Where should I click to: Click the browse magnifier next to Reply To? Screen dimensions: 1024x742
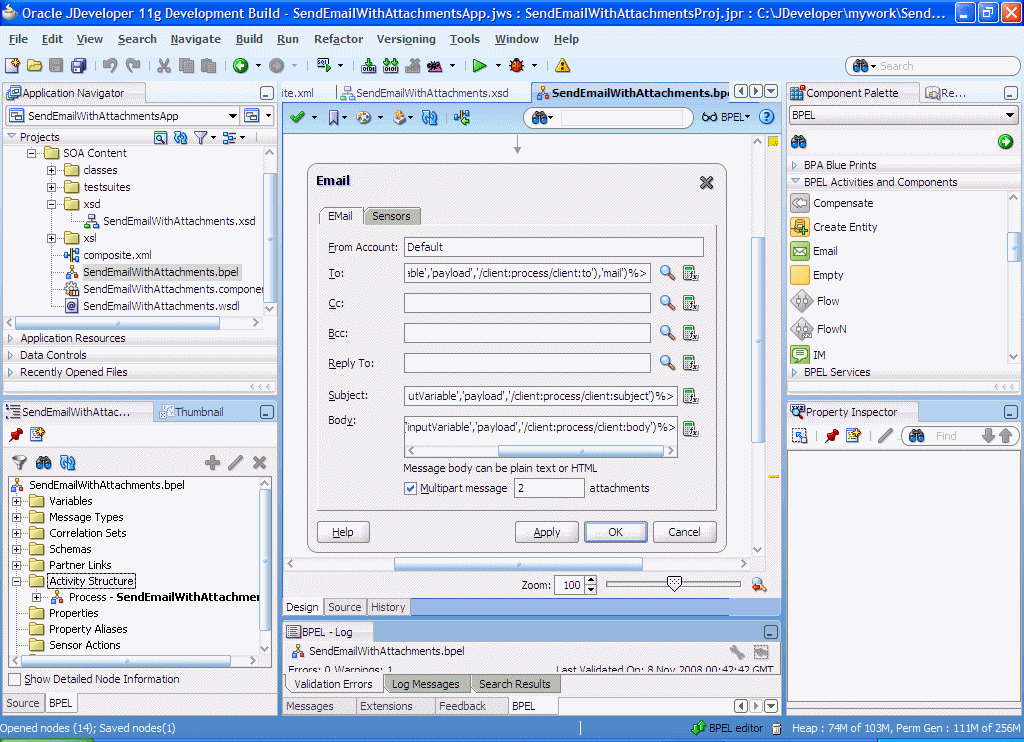(667, 363)
